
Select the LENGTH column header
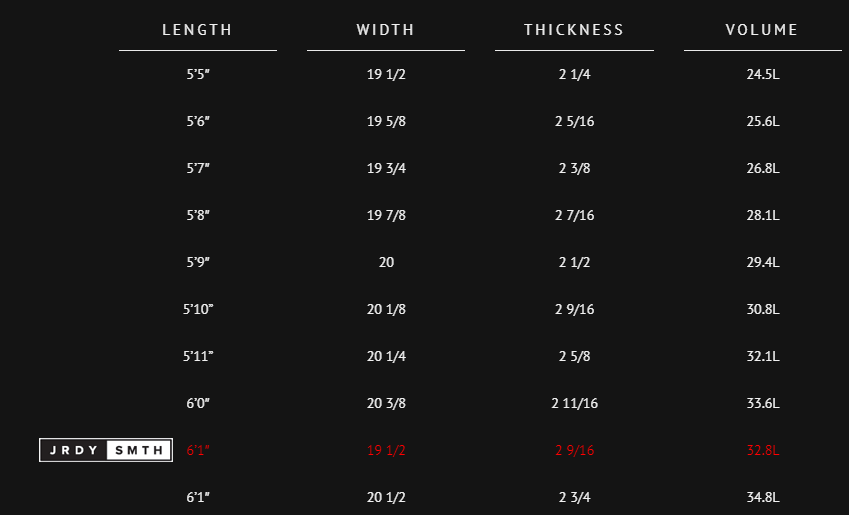(198, 30)
